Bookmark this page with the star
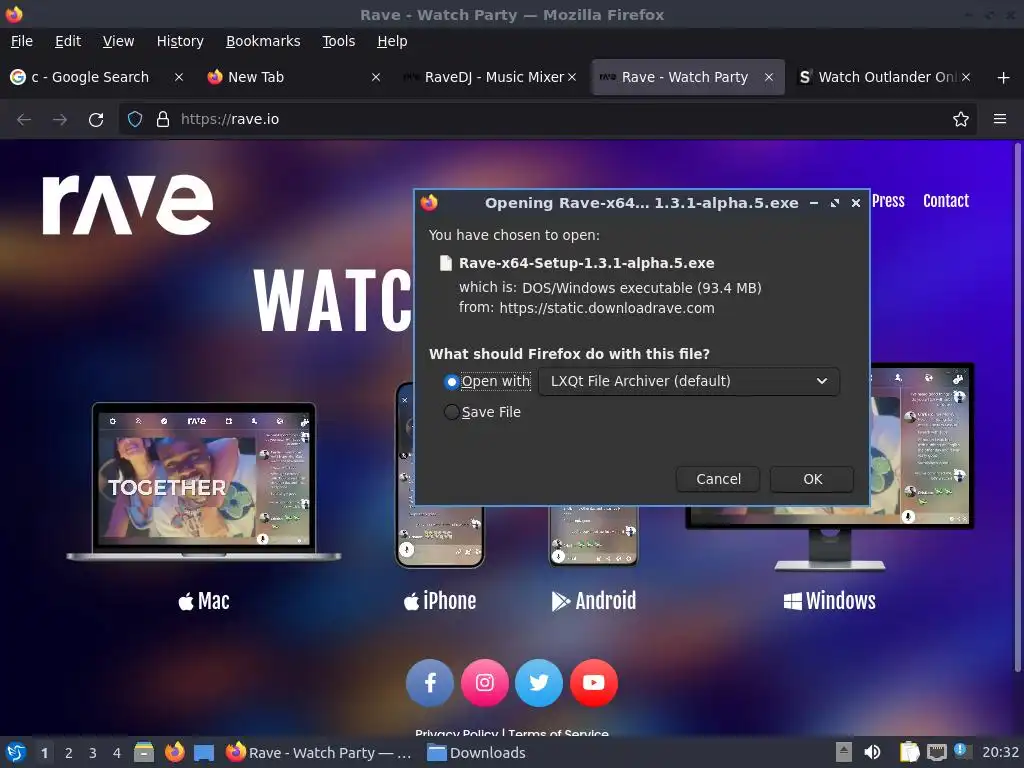 coord(961,120)
